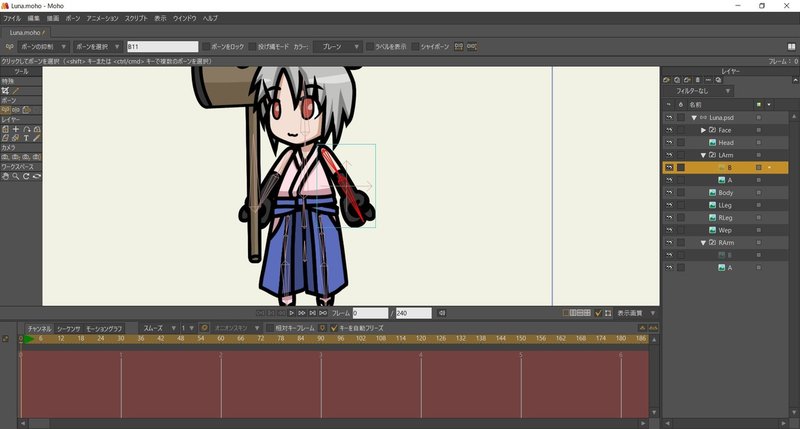Click the label color swatch in layers header

[x=759, y=105]
